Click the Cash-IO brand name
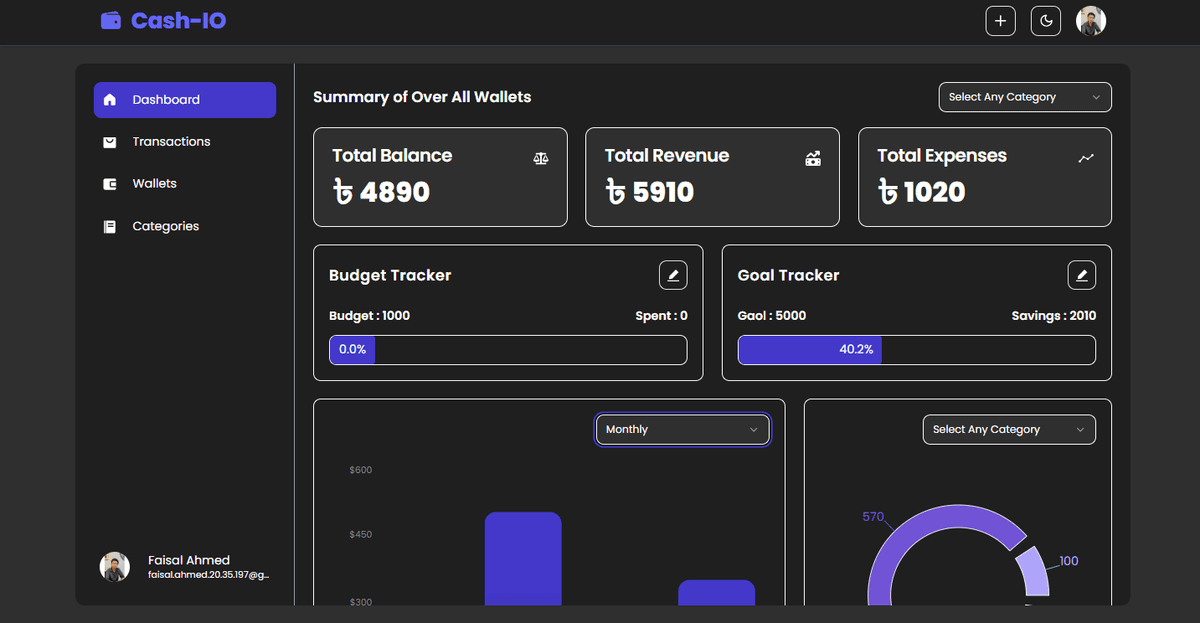The image size is (1200, 623). click(179, 20)
